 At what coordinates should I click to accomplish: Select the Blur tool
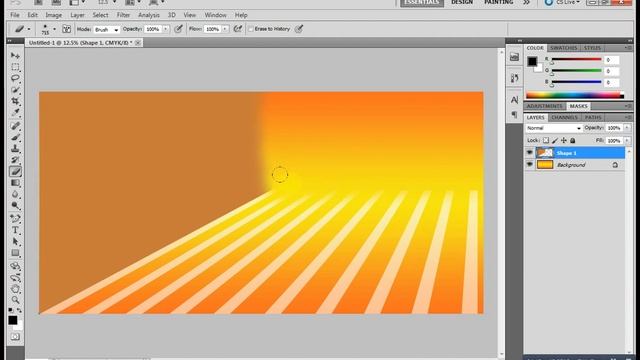[x=16, y=194]
